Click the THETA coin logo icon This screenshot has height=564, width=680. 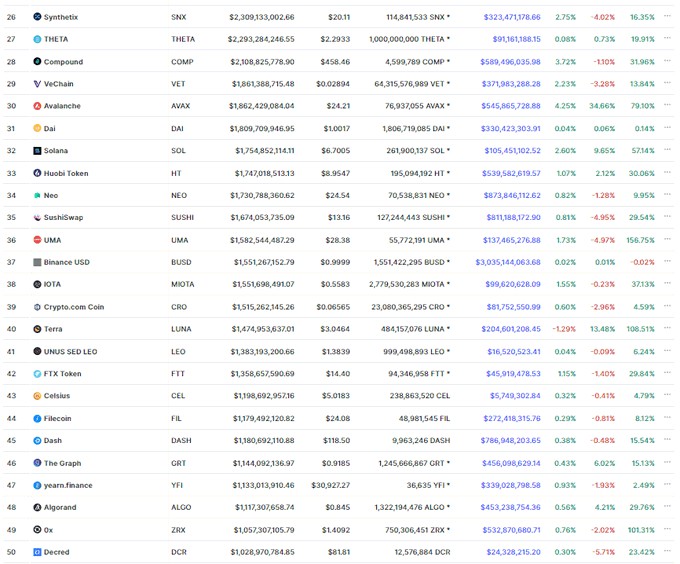[37, 39]
